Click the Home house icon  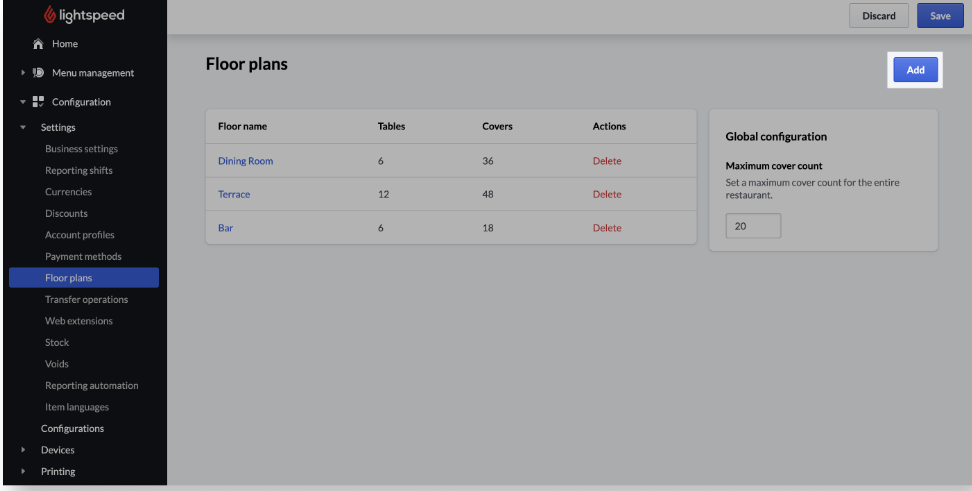pos(38,44)
